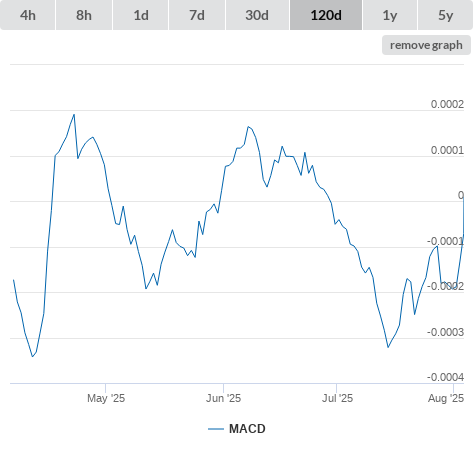Switch chart to 30d range
474x455 pixels.
pos(257,15)
